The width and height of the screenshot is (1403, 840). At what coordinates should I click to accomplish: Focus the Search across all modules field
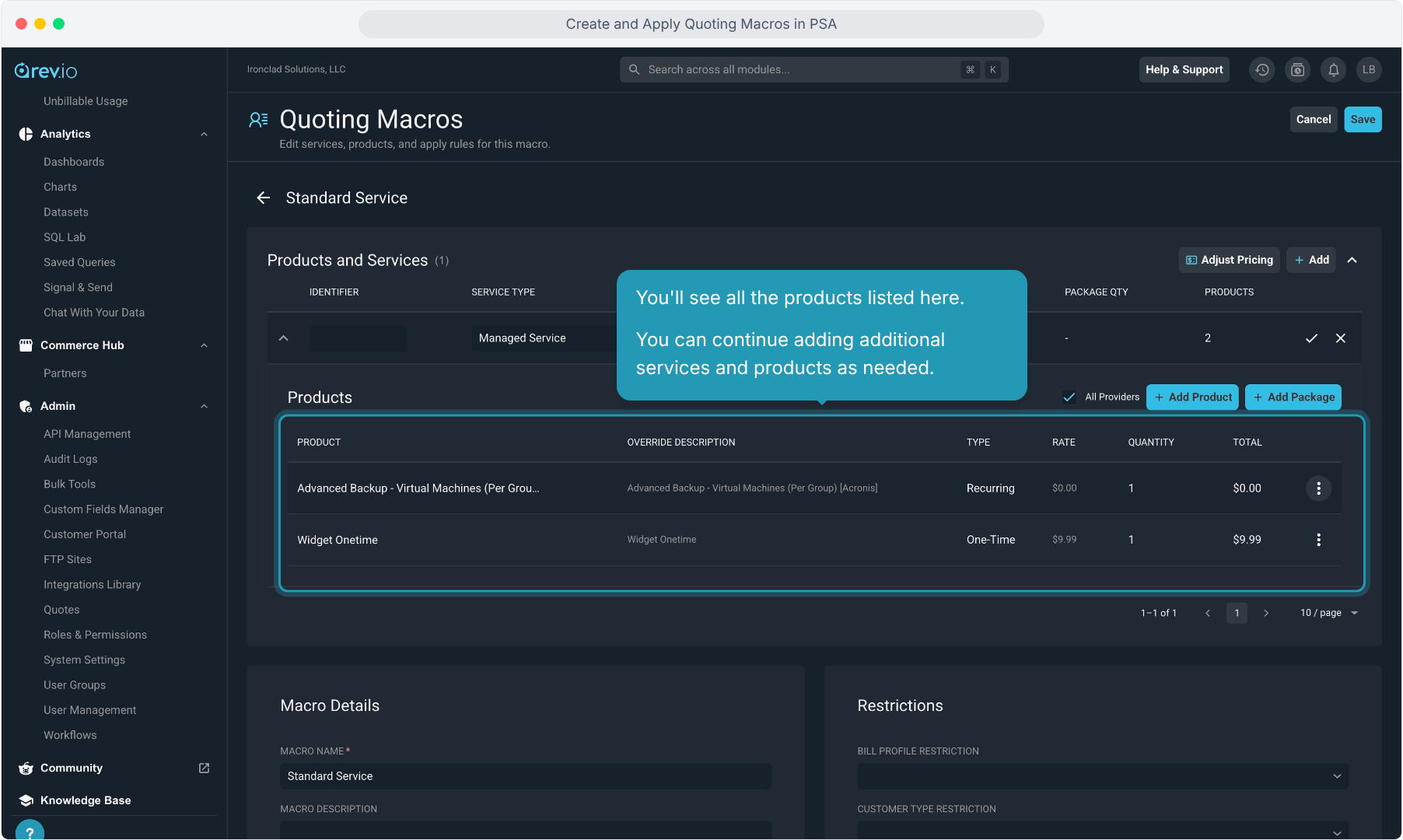[x=814, y=70]
